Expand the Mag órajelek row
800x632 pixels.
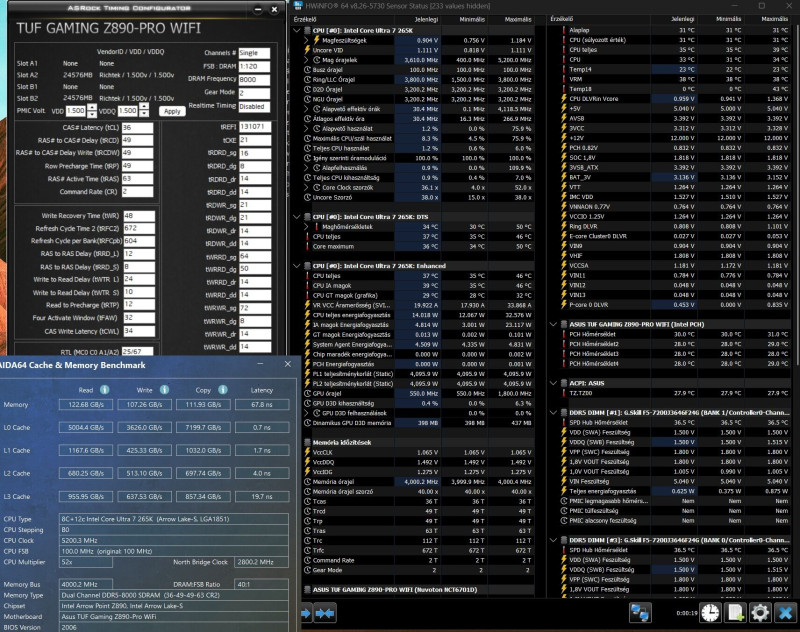(306, 60)
